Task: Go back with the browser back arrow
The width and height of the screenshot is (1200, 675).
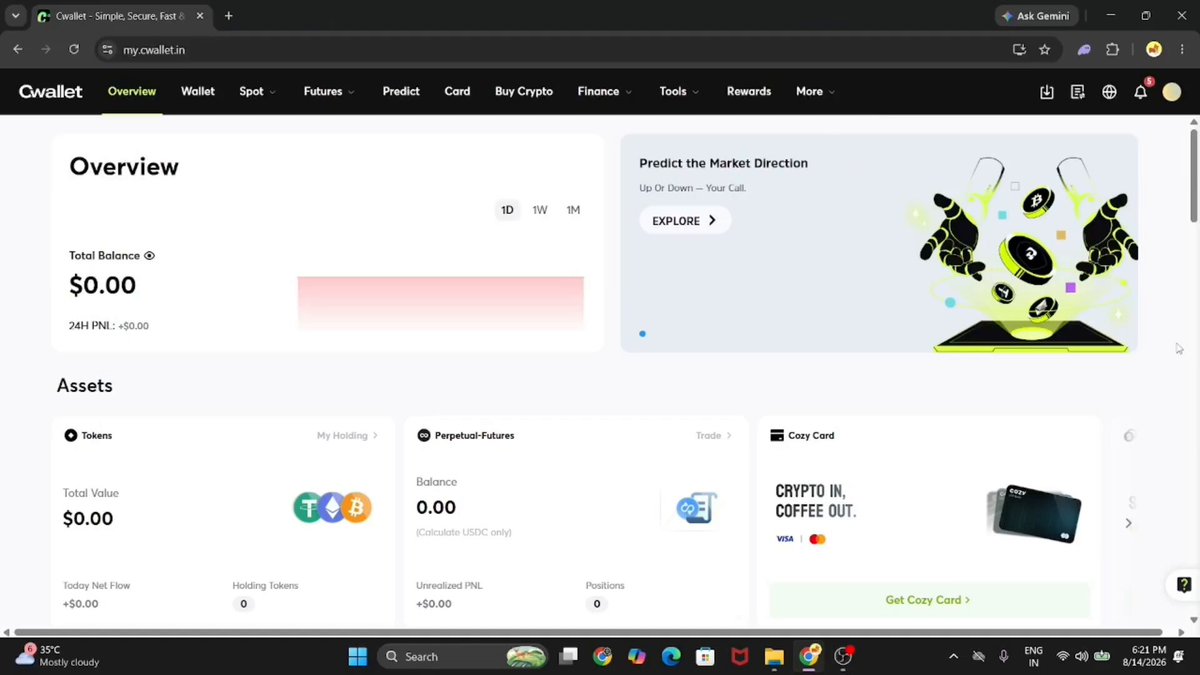Action: 18,49
